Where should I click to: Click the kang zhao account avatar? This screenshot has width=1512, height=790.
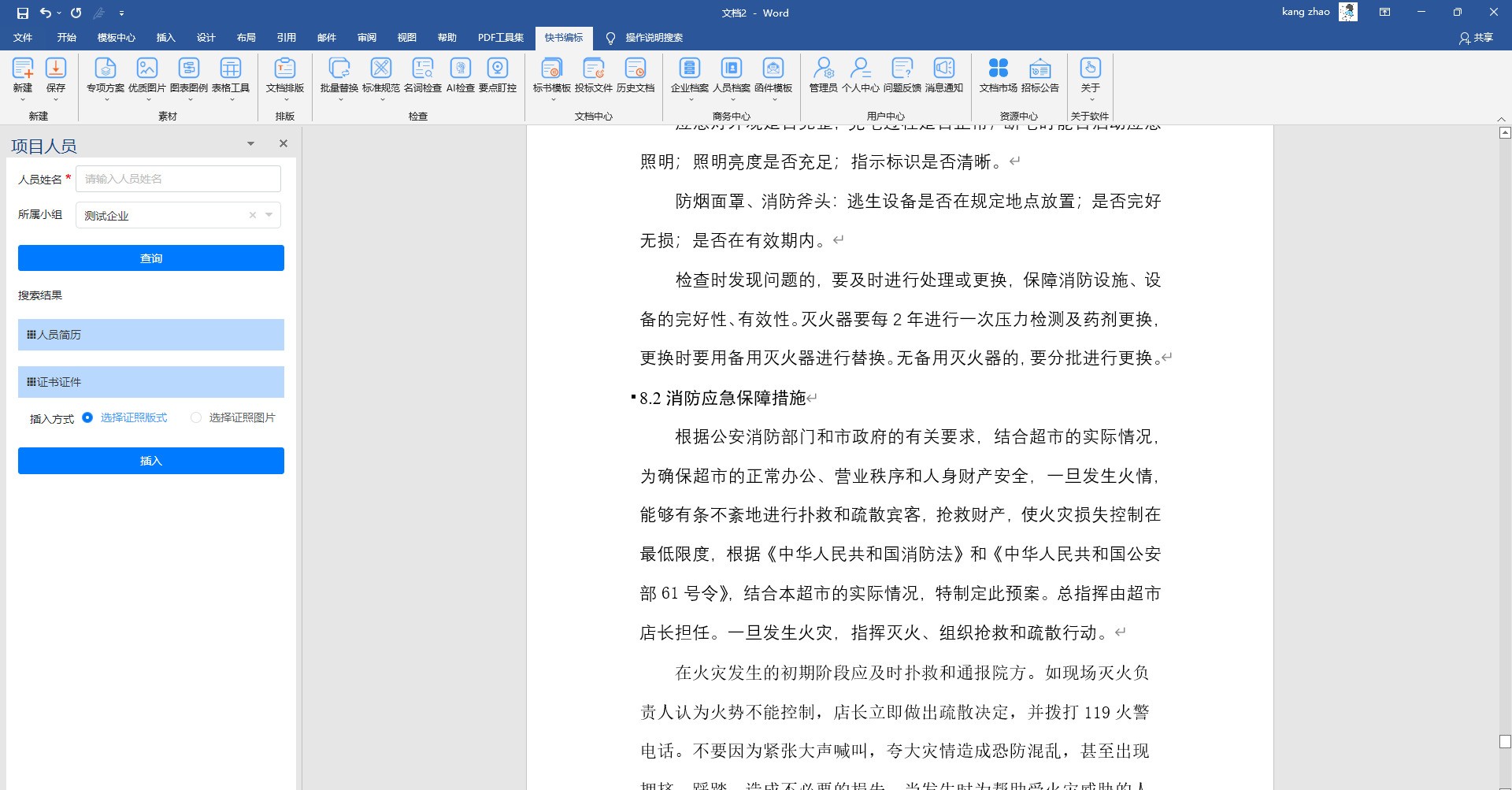tap(1348, 12)
